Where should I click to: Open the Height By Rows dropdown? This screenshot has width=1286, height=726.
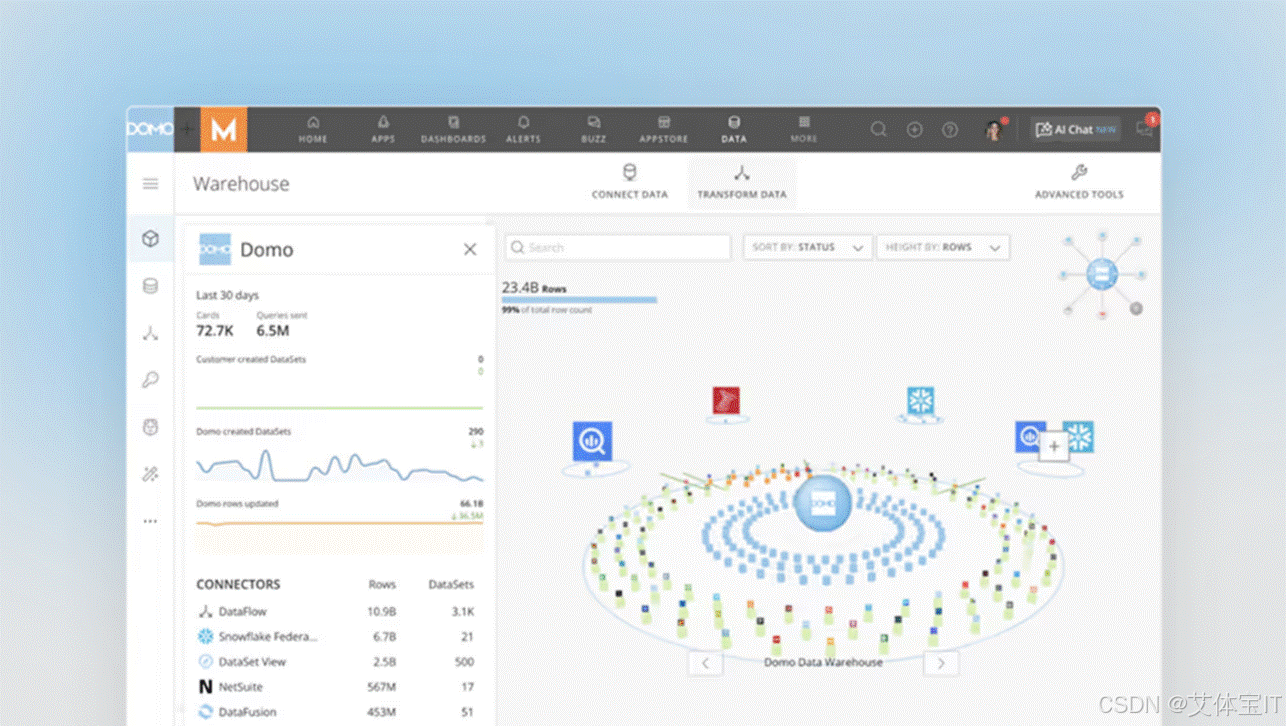pos(943,247)
